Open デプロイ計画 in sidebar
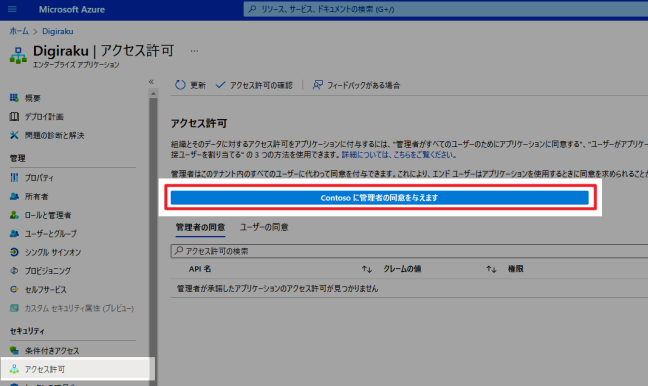 44,117
